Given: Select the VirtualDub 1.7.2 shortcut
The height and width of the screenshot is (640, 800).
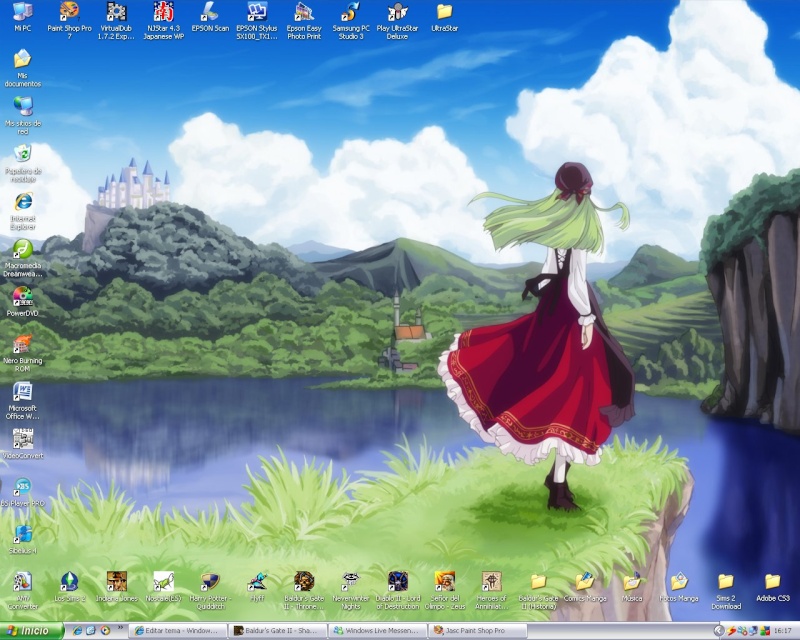Looking at the screenshot, I should pyautogui.click(x=116, y=20).
